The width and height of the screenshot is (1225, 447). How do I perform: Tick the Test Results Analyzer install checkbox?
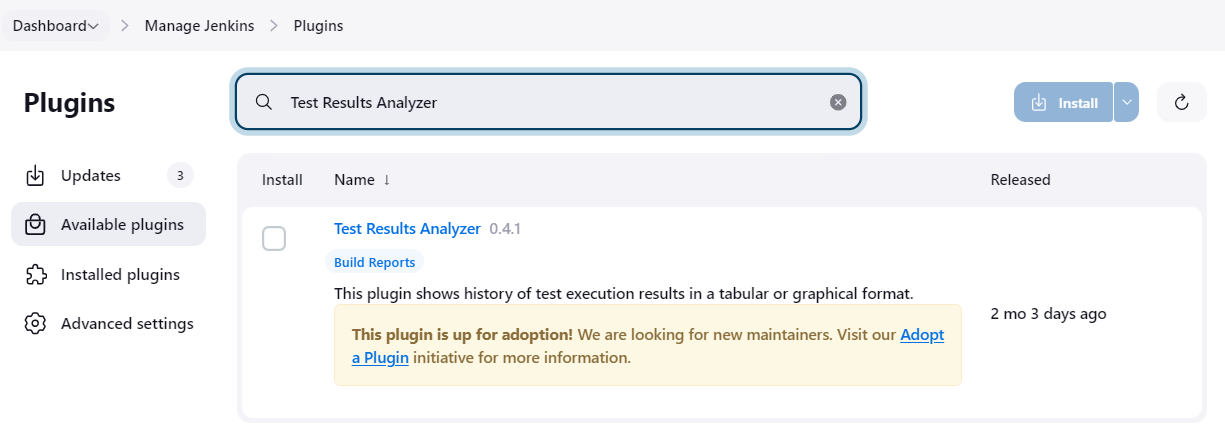coord(274,239)
